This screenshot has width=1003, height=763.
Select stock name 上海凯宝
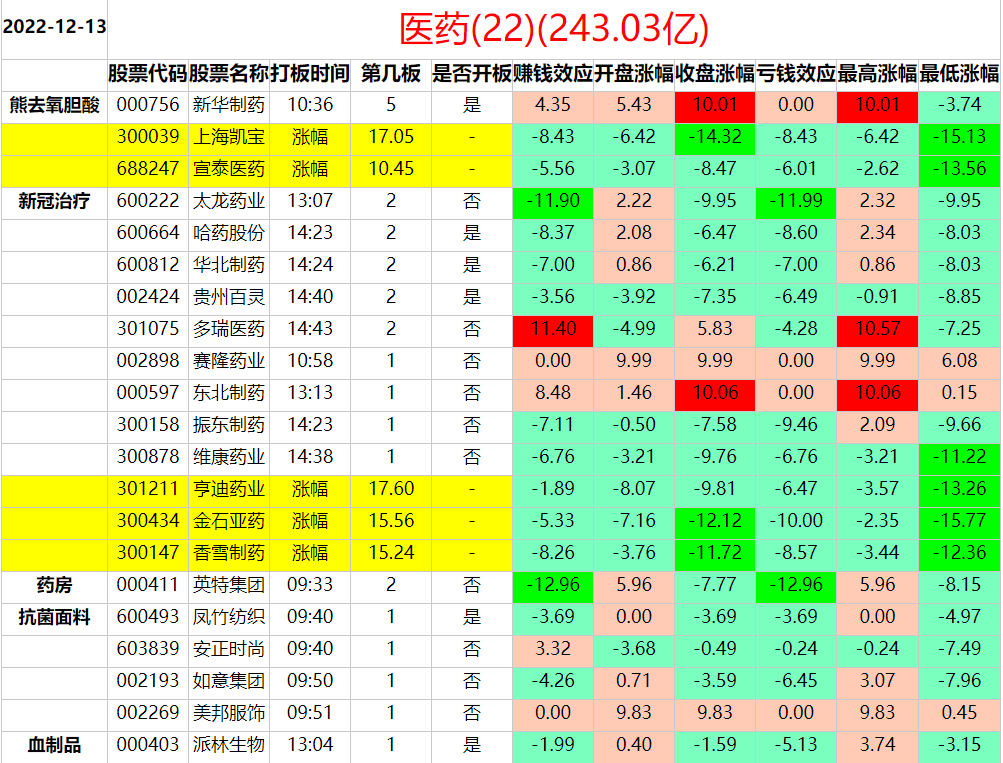coord(229,137)
